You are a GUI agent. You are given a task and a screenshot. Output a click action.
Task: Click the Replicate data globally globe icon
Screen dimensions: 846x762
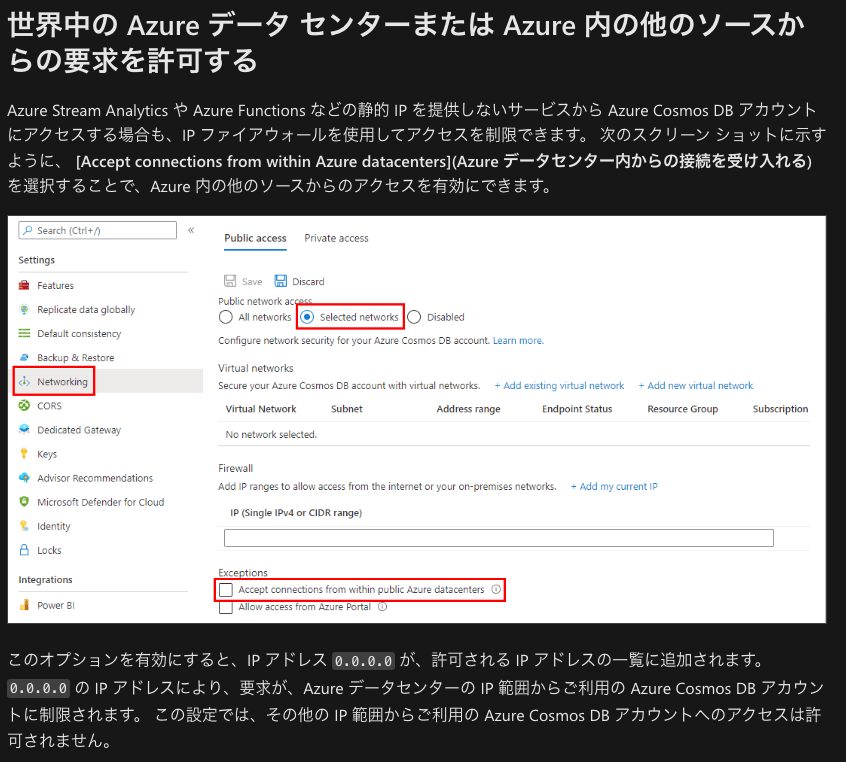pyautogui.click(x=24, y=309)
